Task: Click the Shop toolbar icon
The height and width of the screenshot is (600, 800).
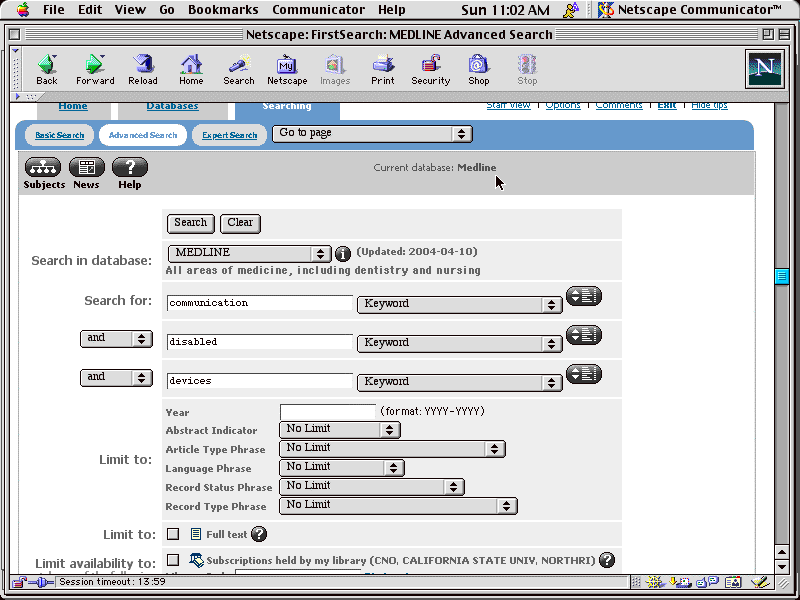Action: [479, 69]
